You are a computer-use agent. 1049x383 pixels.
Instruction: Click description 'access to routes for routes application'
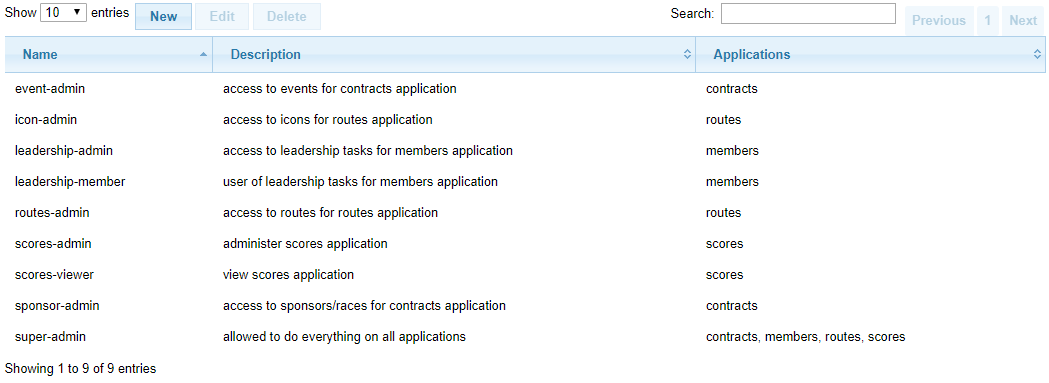coord(330,213)
